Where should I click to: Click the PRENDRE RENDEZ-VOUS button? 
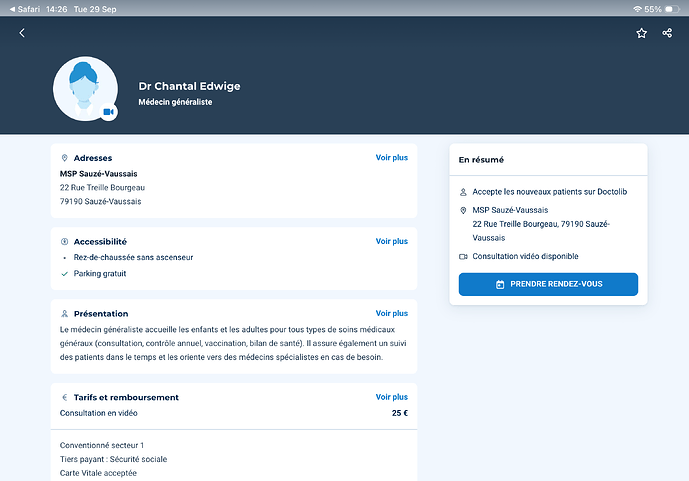[x=548, y=284]
